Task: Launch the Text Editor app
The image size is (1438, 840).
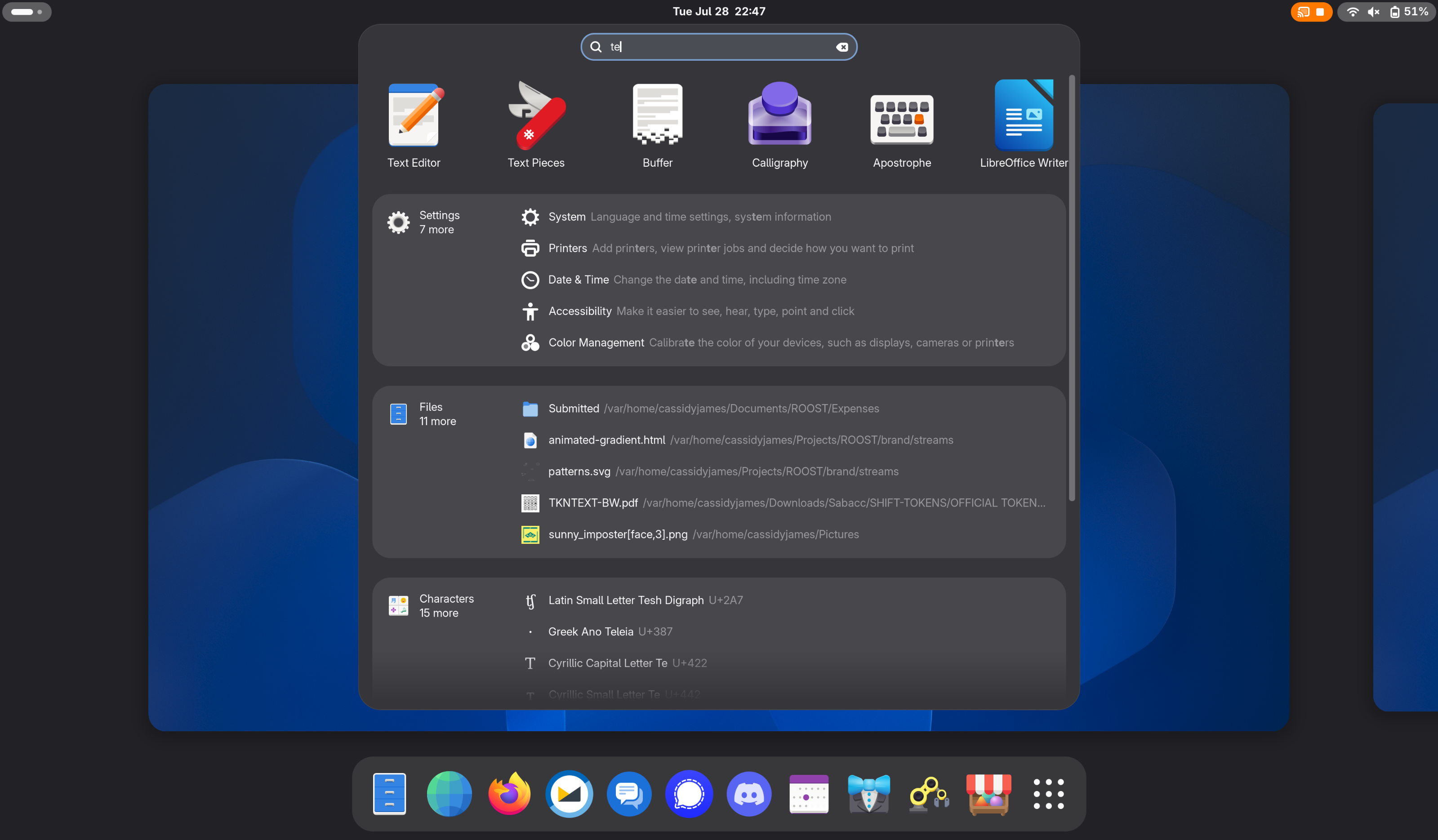Action: [414, 124]
